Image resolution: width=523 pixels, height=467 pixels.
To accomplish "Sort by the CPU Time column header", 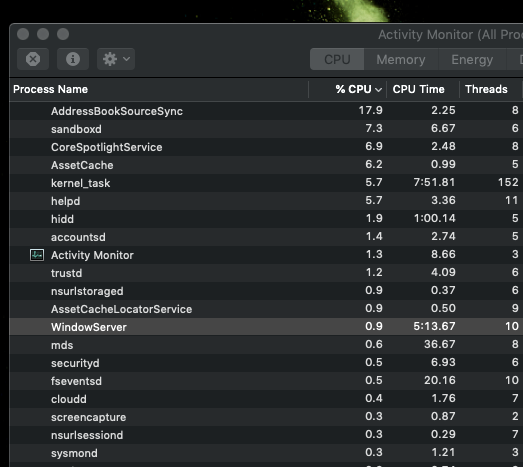I will click(x=423, y=89).
